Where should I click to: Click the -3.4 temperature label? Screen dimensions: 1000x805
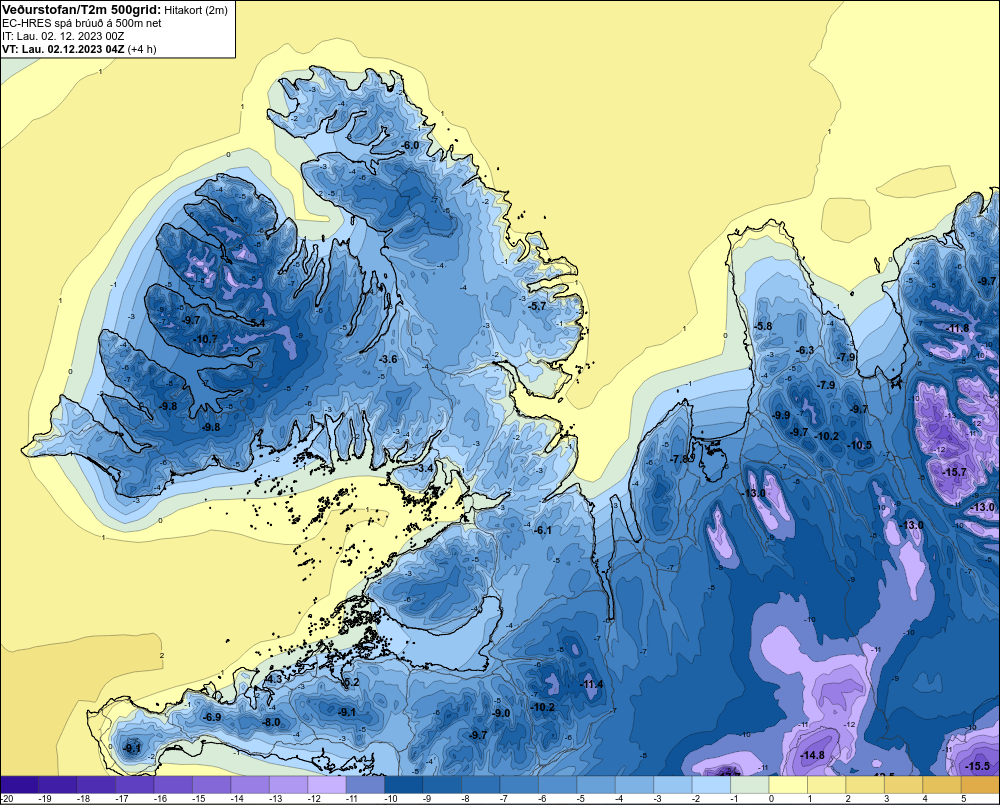coord(424,468)
